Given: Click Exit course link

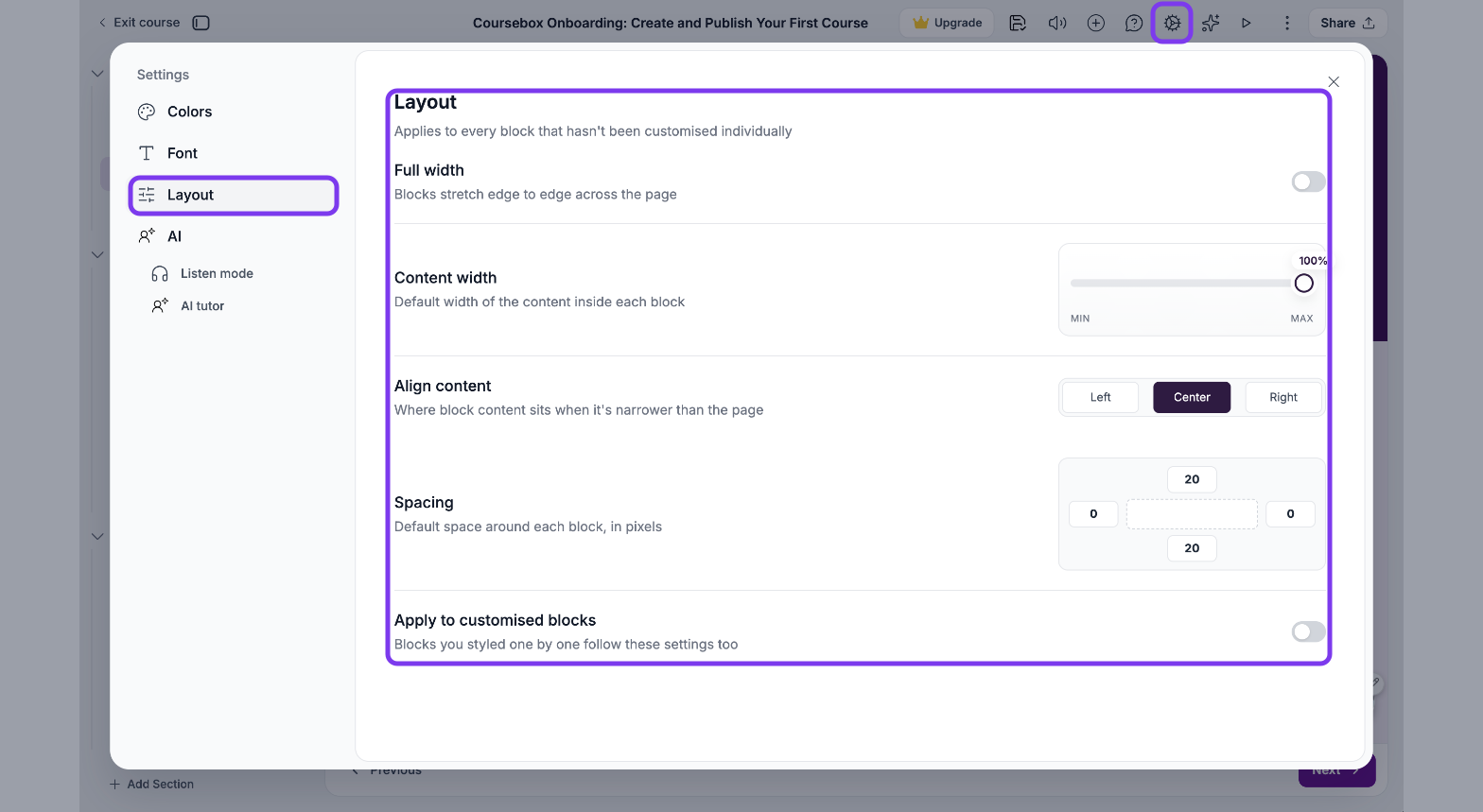Looking at the screenshot, I should click(x=139, y=23).
